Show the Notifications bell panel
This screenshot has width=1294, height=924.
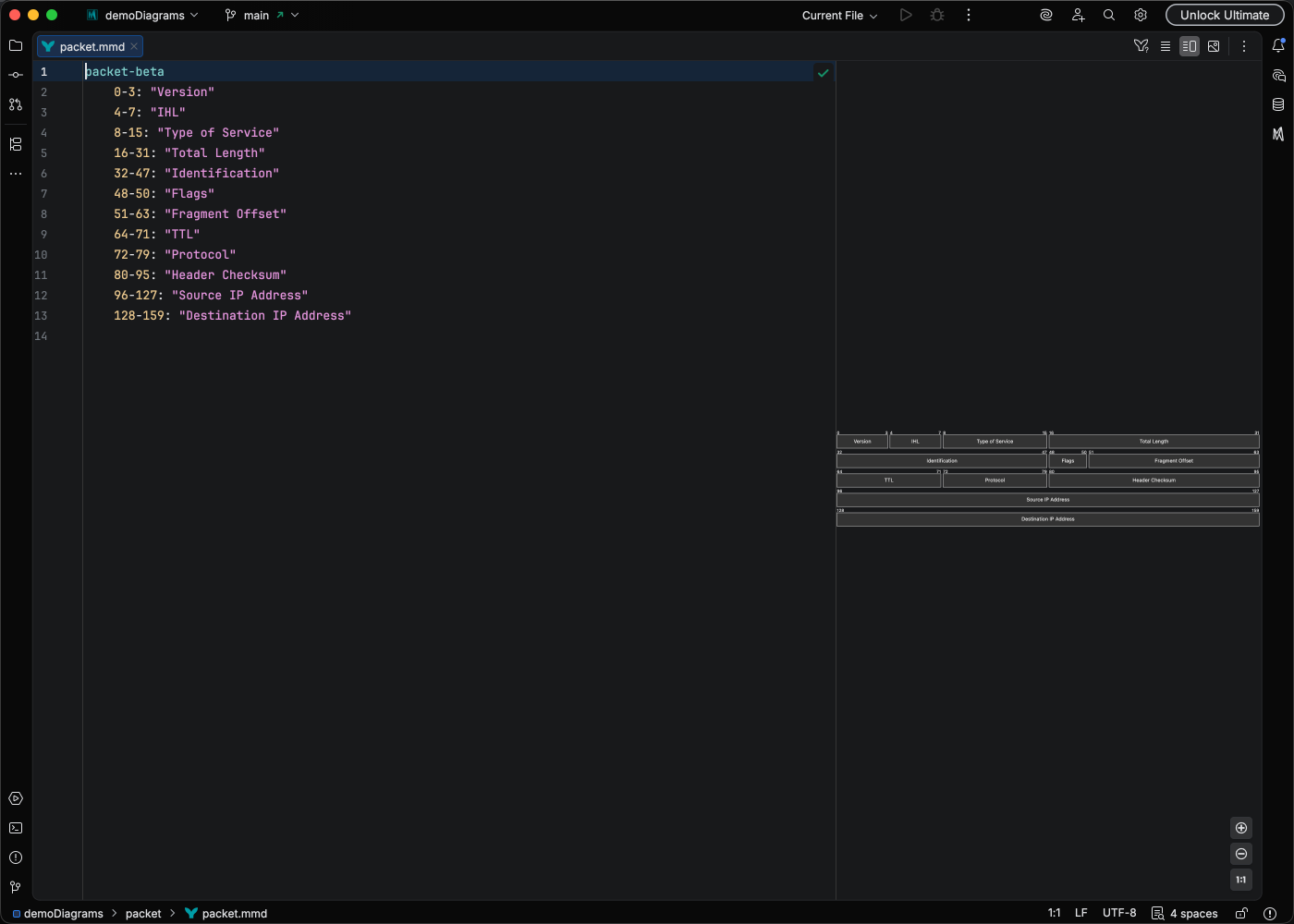pos(1278,45)
